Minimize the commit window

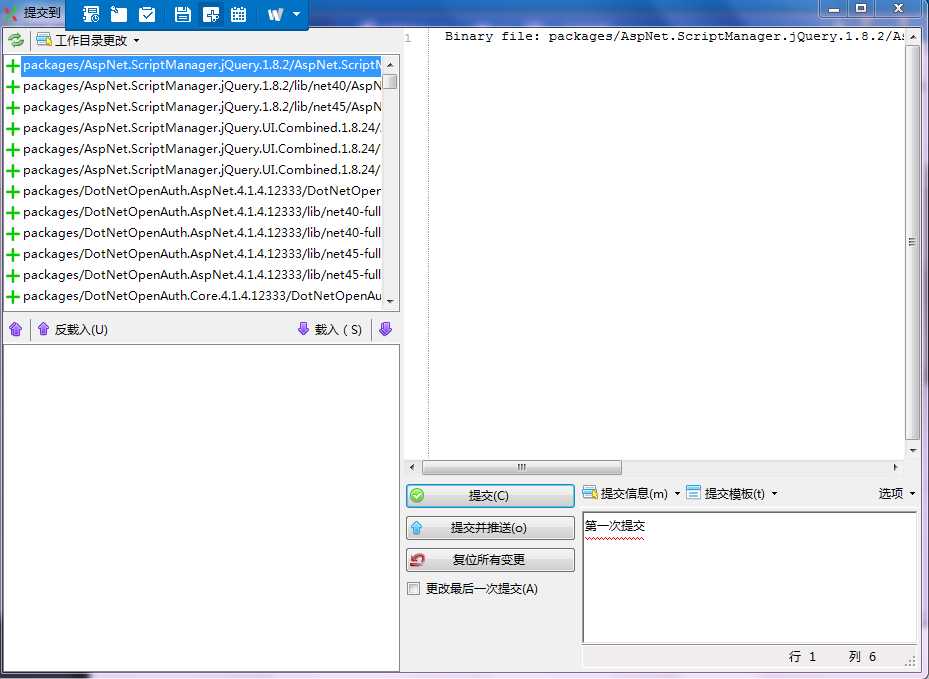pyautogui.click(x=834, y=8)
